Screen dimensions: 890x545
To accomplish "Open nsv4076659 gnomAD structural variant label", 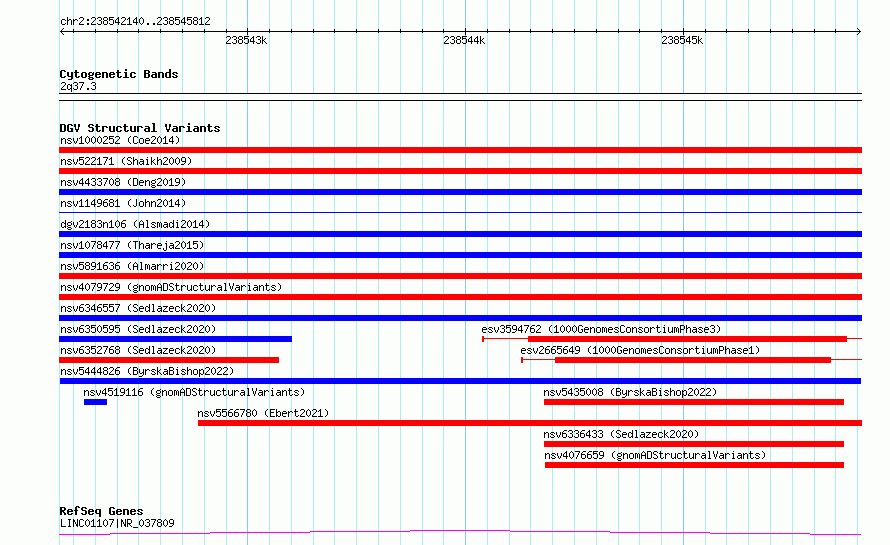I will pos(655,455).
